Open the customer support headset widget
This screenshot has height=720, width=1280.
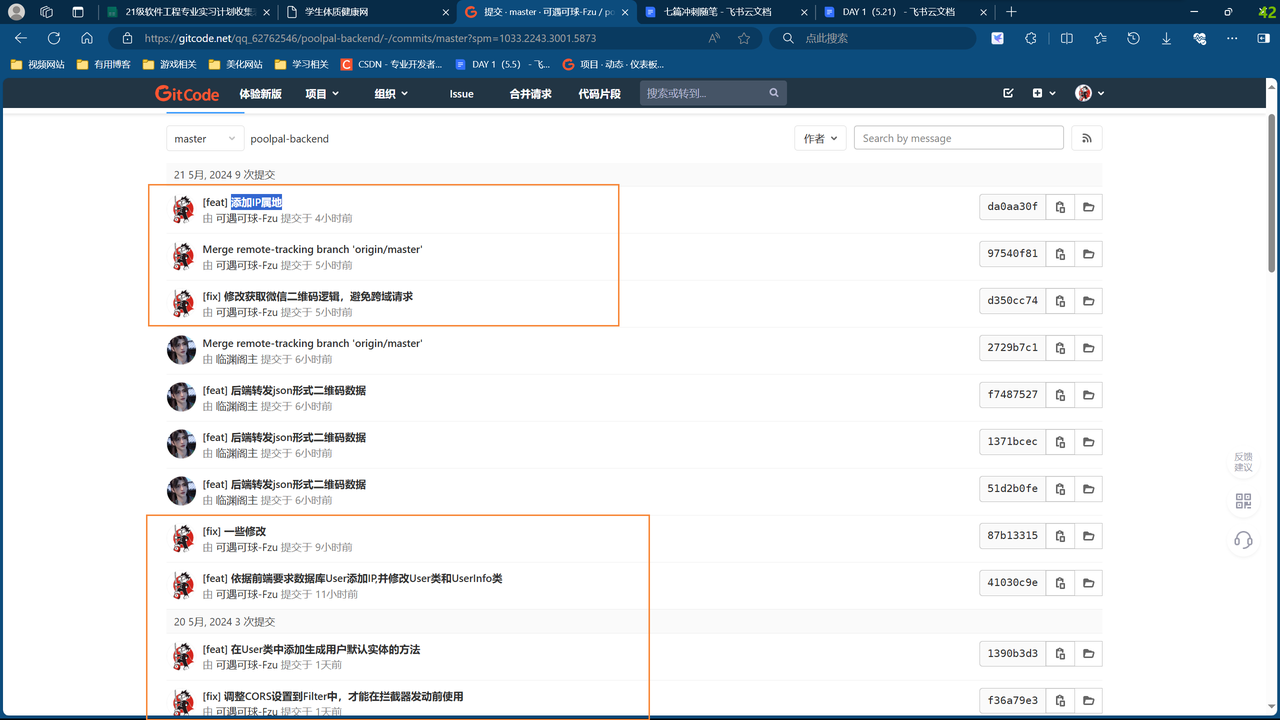tap(1243, 541)
